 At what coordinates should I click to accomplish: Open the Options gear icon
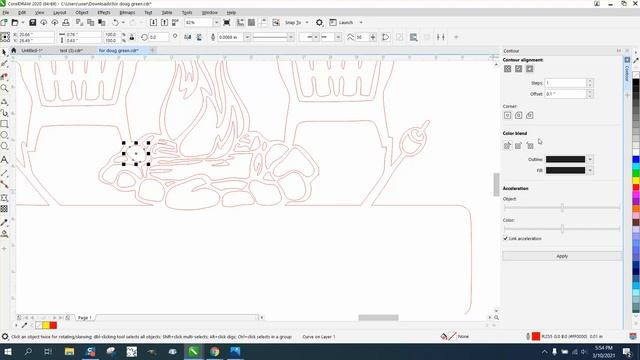pos(319,22)
